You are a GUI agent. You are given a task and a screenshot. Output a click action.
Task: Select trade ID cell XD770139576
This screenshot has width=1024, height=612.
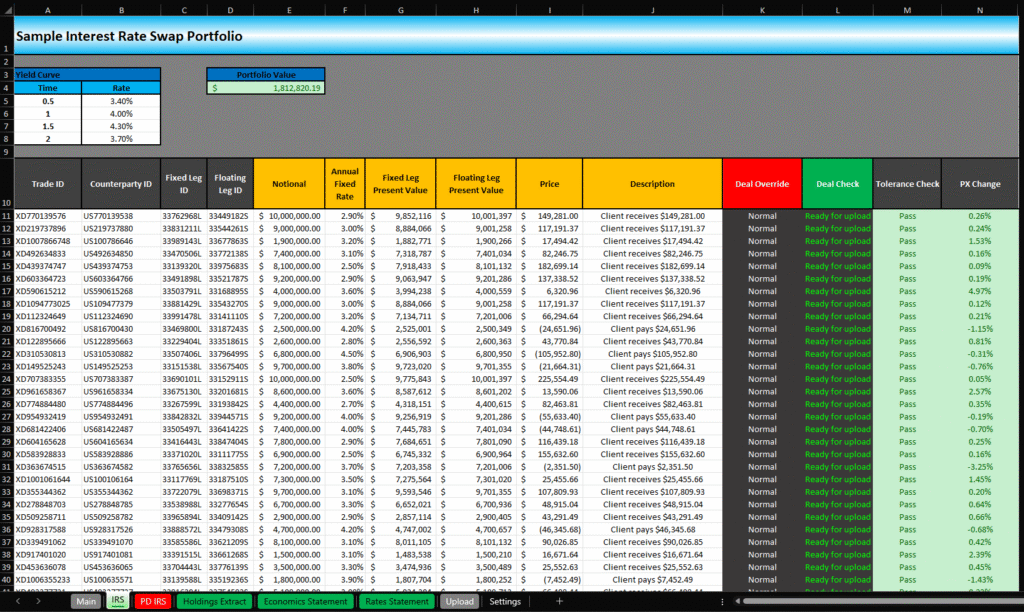(x=48, y=216)
